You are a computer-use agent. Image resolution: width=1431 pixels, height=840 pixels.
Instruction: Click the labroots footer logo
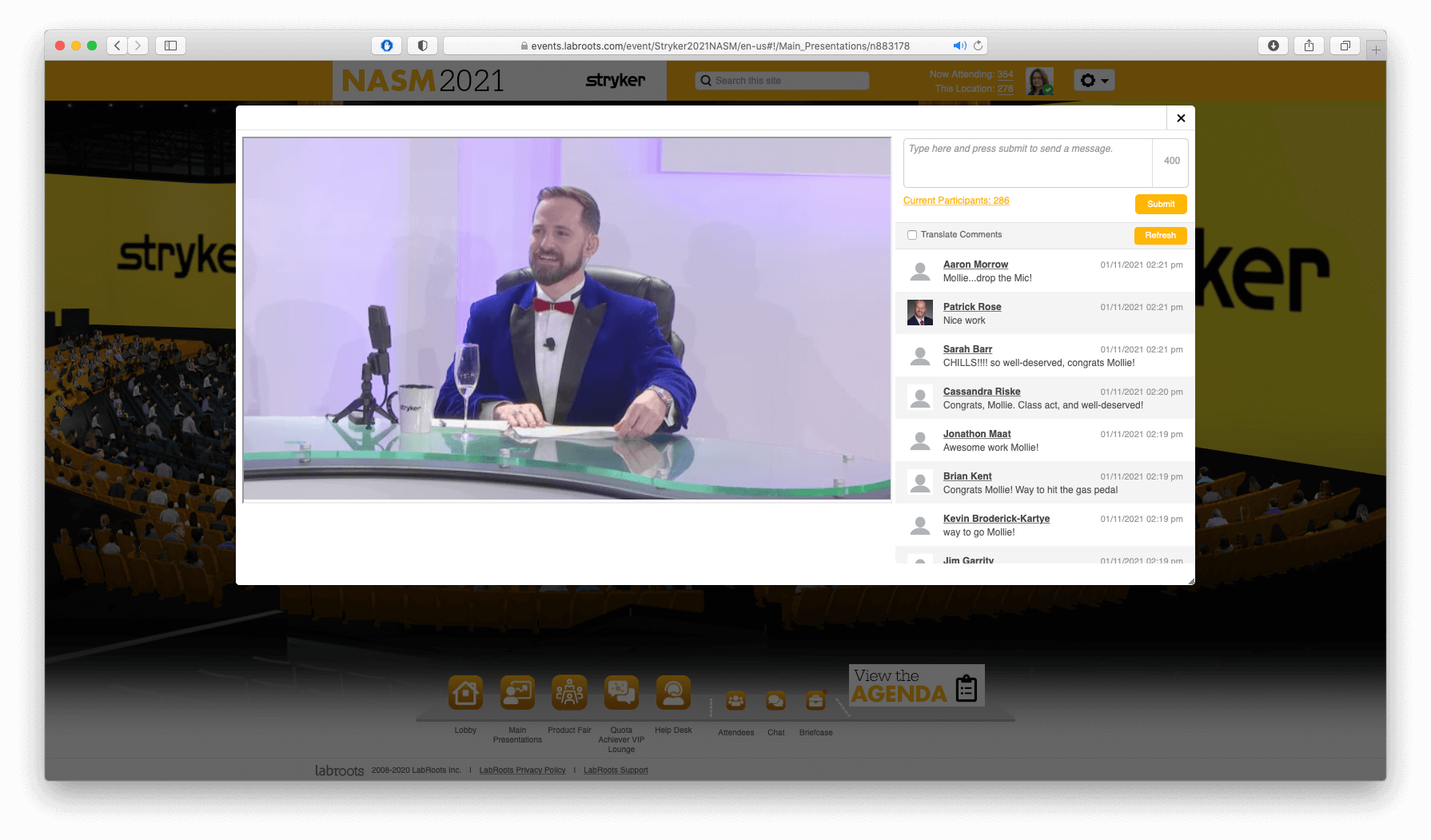(x=339, y=770)
